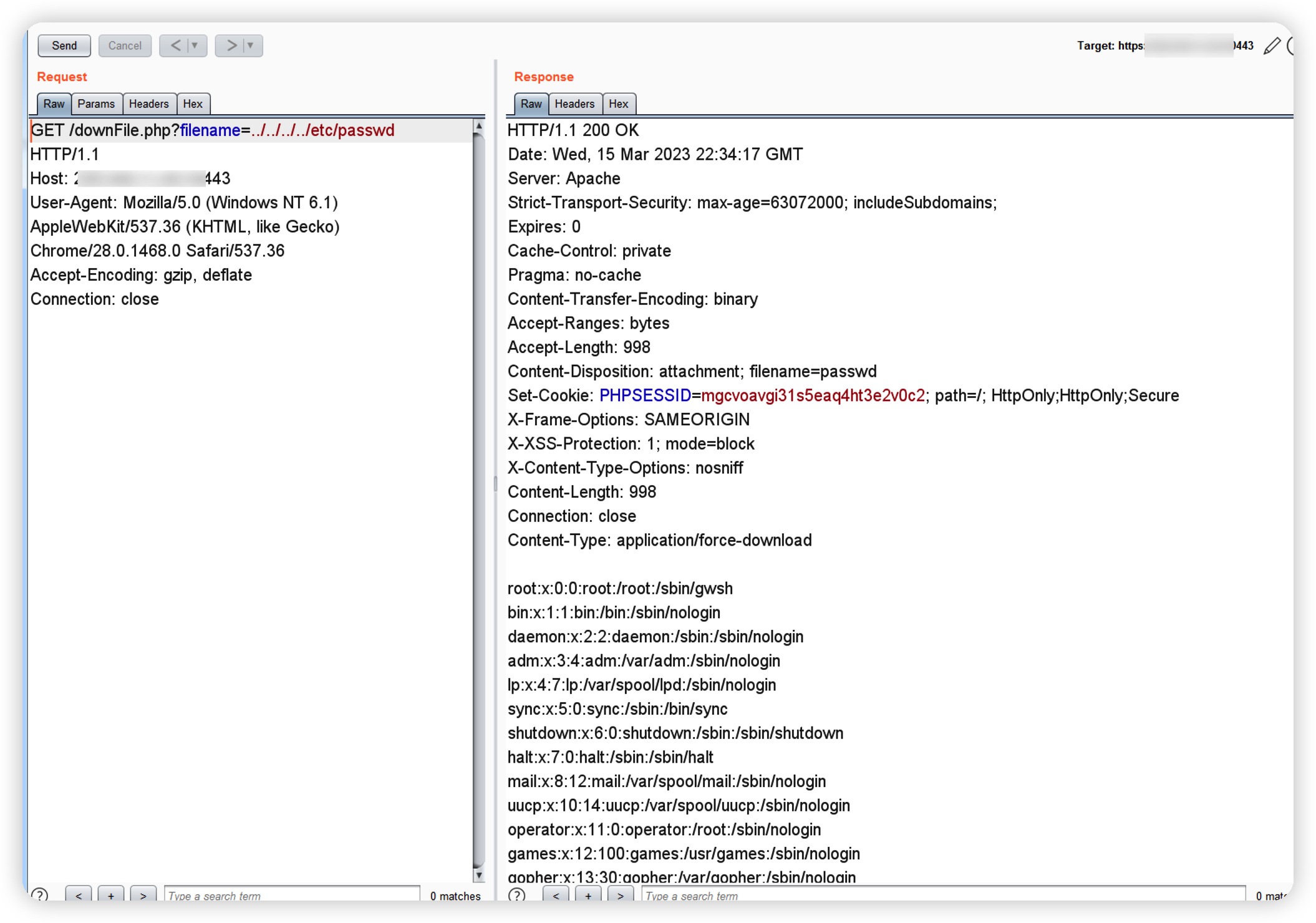Image resolution: width=1316 pixels, height=923 pixels.
Task: Switch to request Params tab
Action: (x=96, y=104)
